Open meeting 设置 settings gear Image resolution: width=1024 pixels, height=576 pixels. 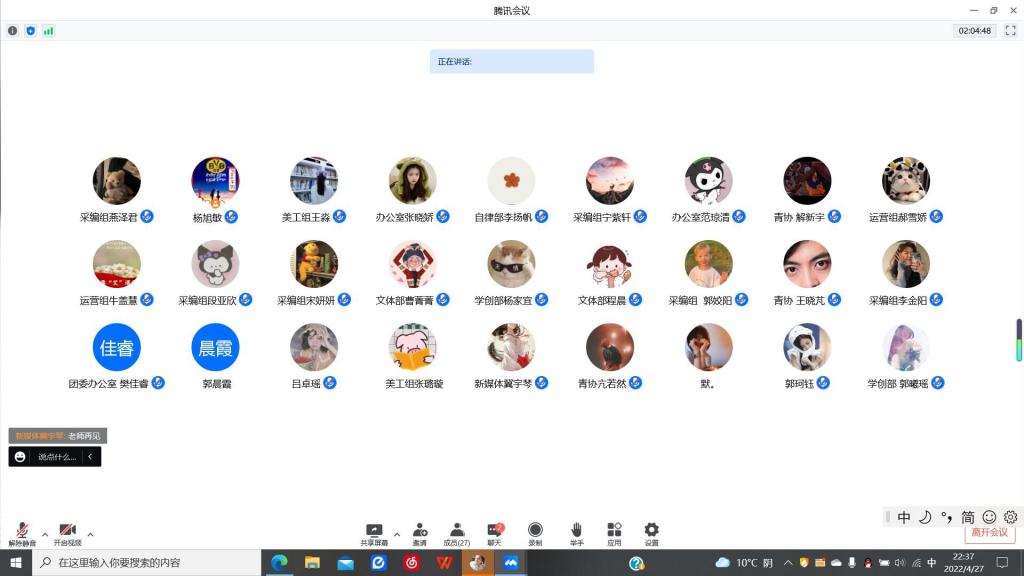(x=651, y=531)
